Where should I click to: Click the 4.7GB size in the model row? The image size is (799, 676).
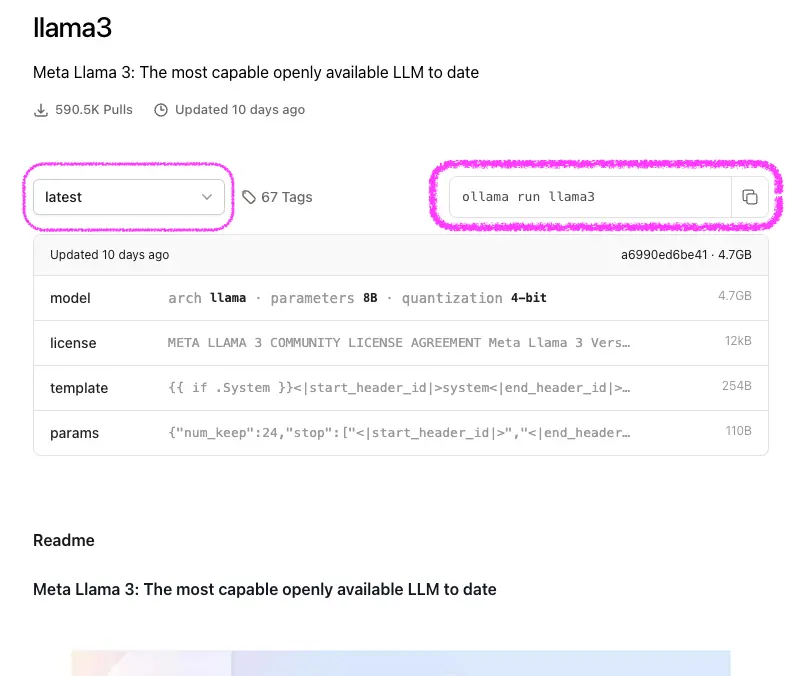[x=734, y=297]
